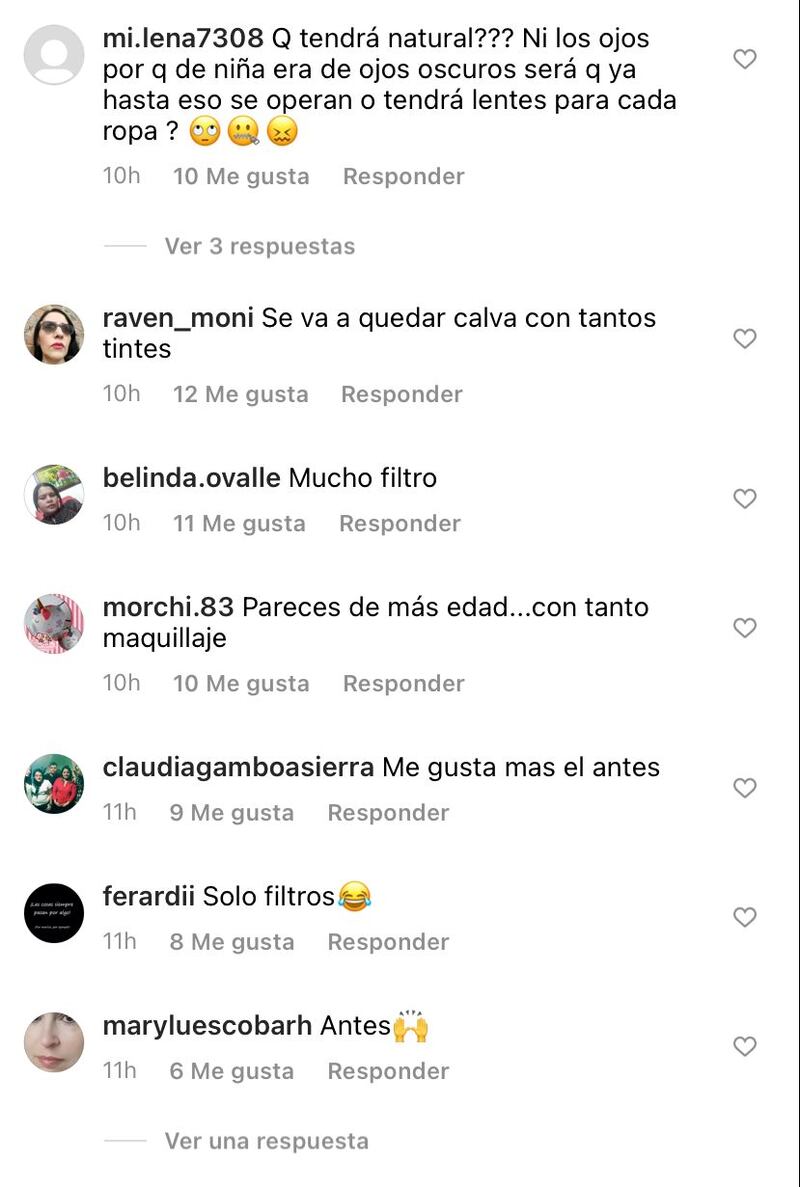Reply to ferardii's 'Solo filtros' comment
Image resolution: width=800 pixels, height=1187 pixels.
pos(388,942)
